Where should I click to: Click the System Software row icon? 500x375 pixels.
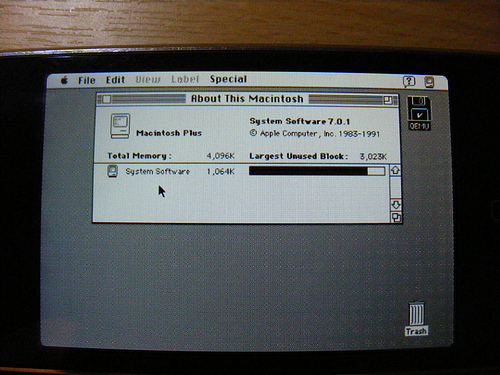coord(113,171)
